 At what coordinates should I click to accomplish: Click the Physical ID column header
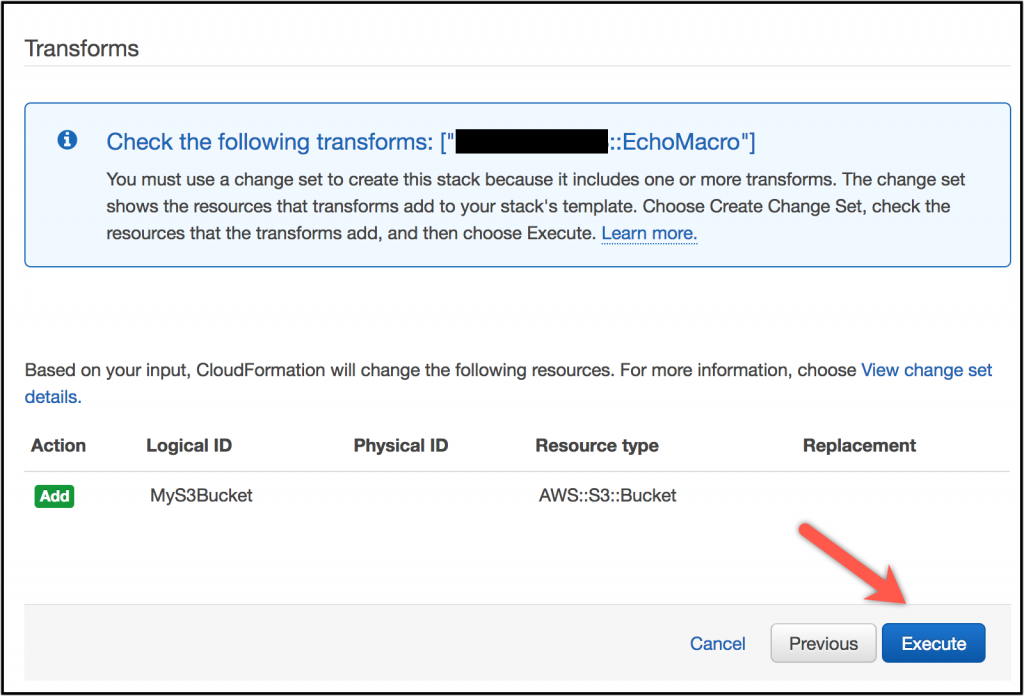coord(401,445)
